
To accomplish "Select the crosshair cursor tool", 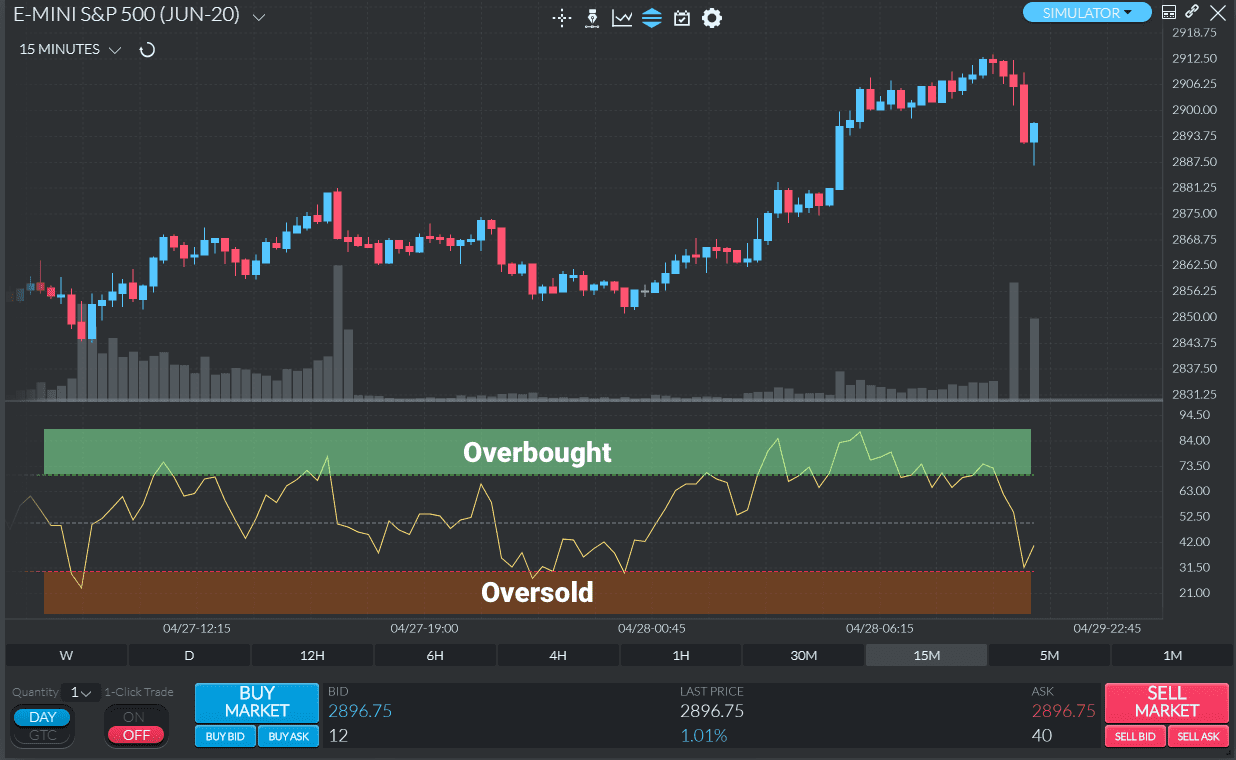I will pos(561,18).
